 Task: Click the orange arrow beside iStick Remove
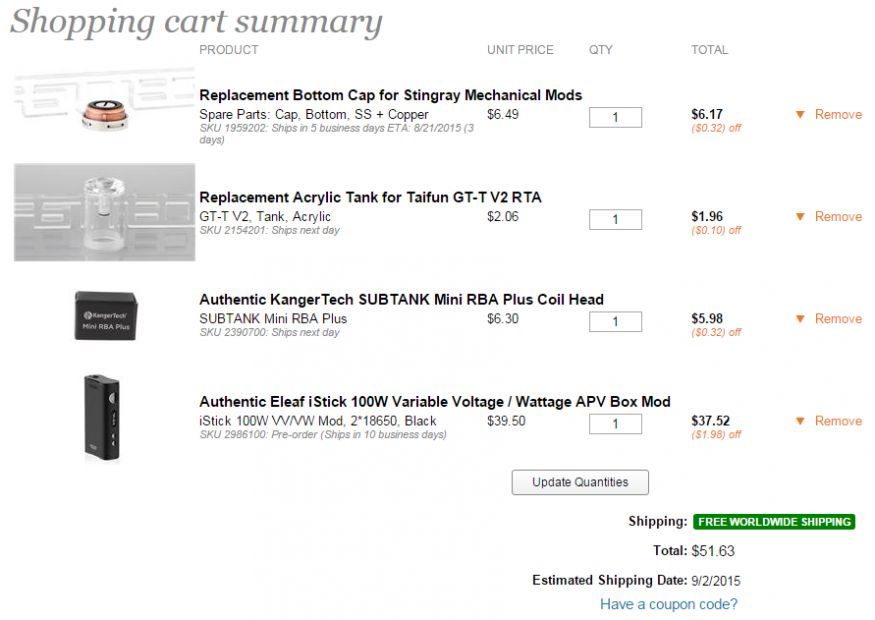800,421
